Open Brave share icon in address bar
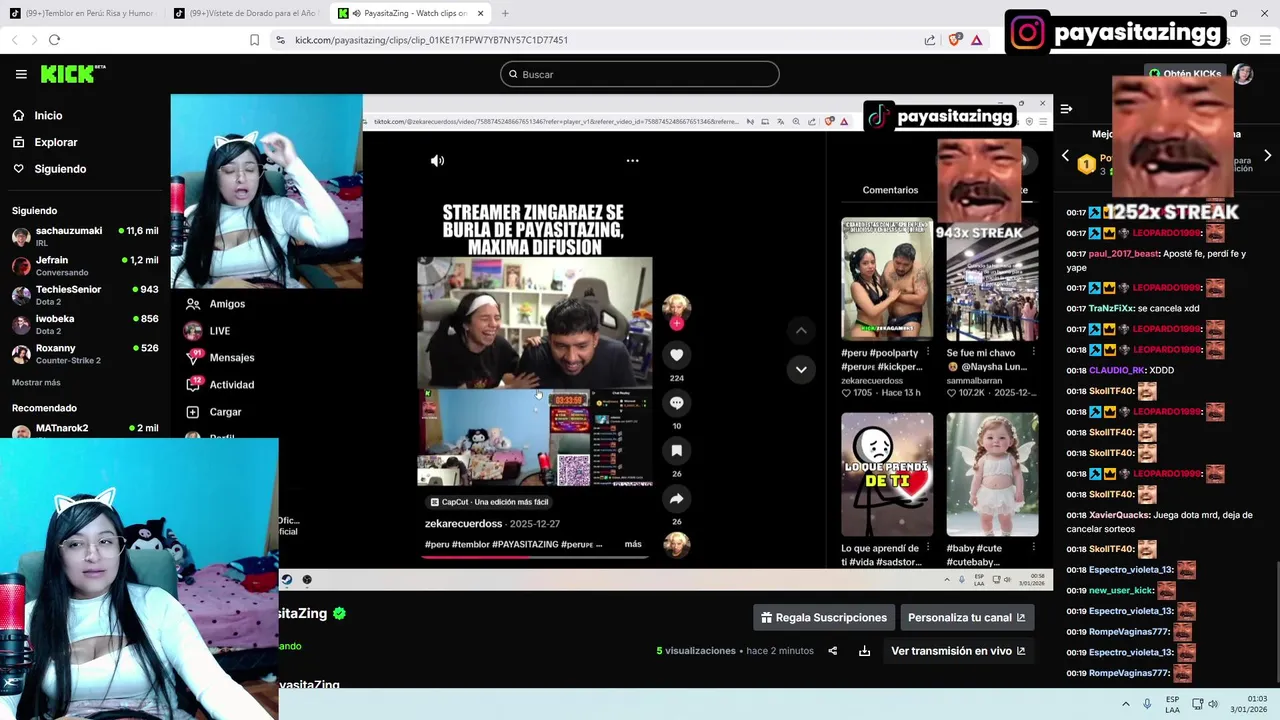 (930, 40)
